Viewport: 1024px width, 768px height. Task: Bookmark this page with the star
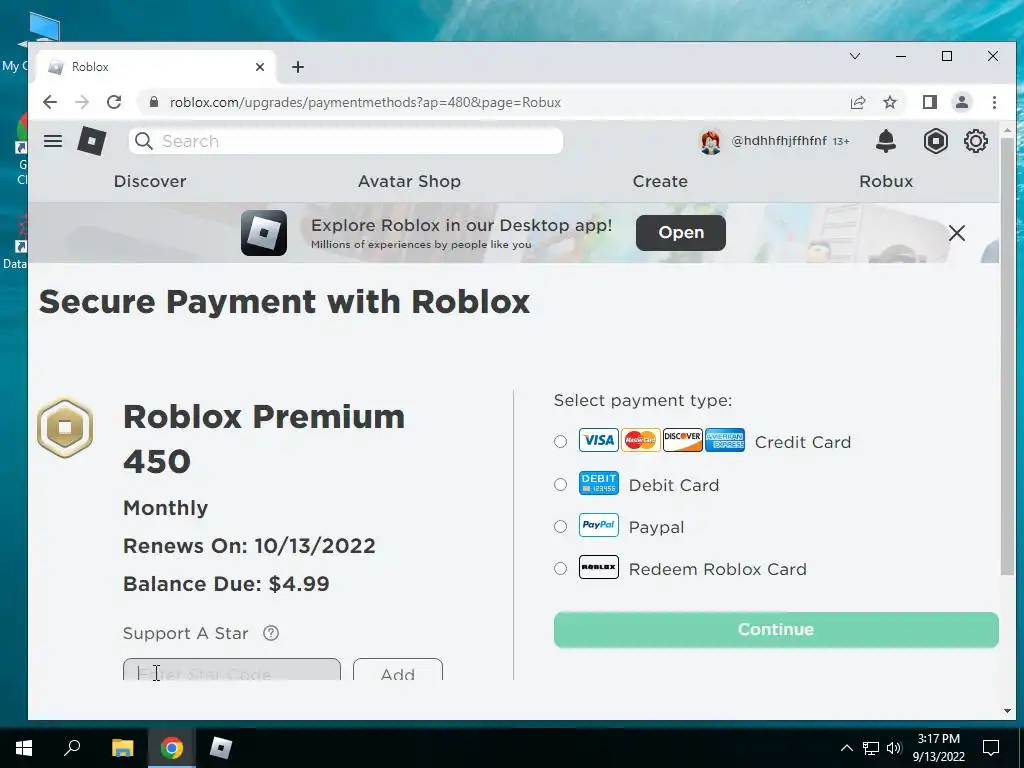click(x=889, y=102)
